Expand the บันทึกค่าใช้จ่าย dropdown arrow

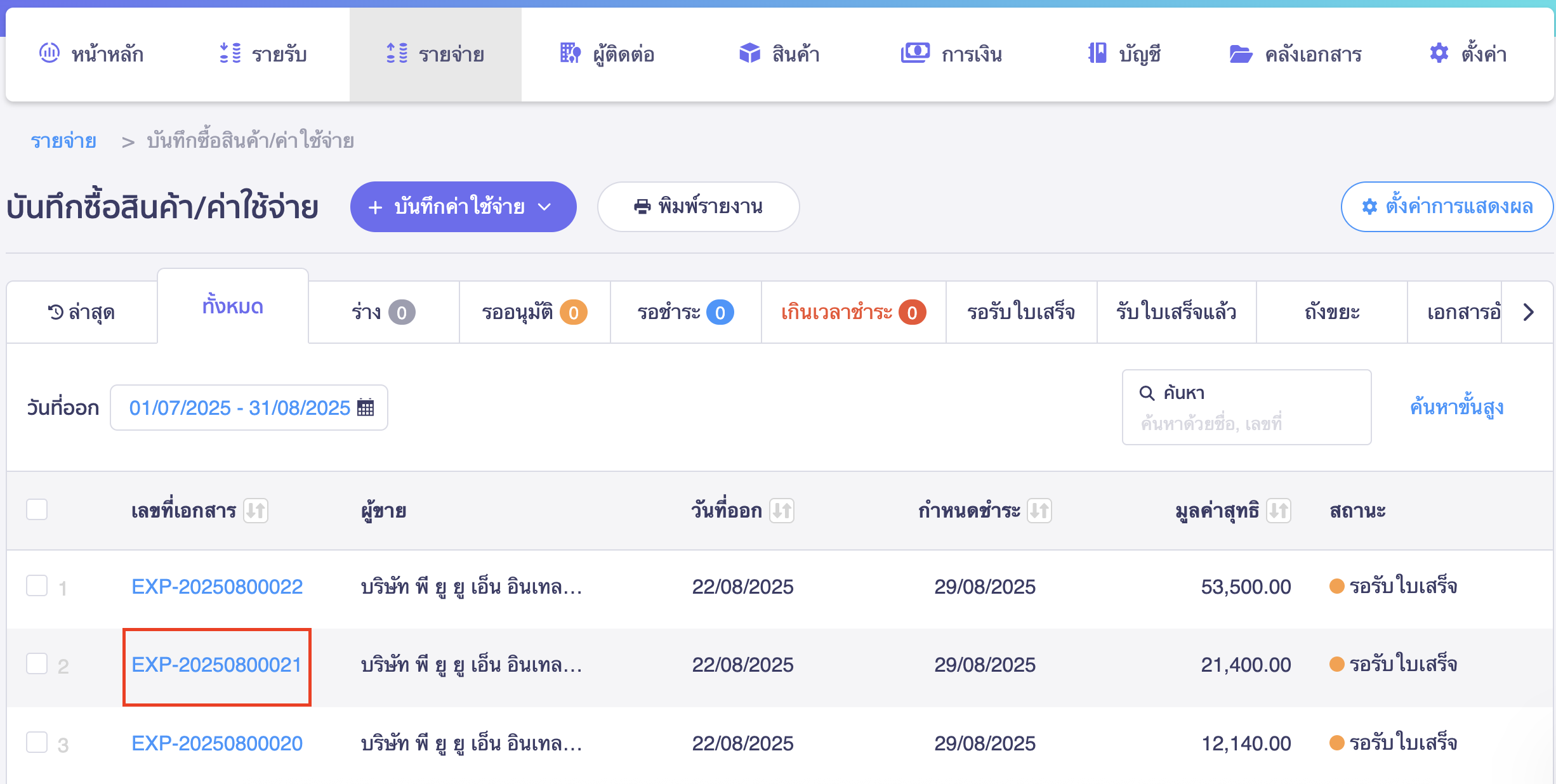(x=544, y=207)
